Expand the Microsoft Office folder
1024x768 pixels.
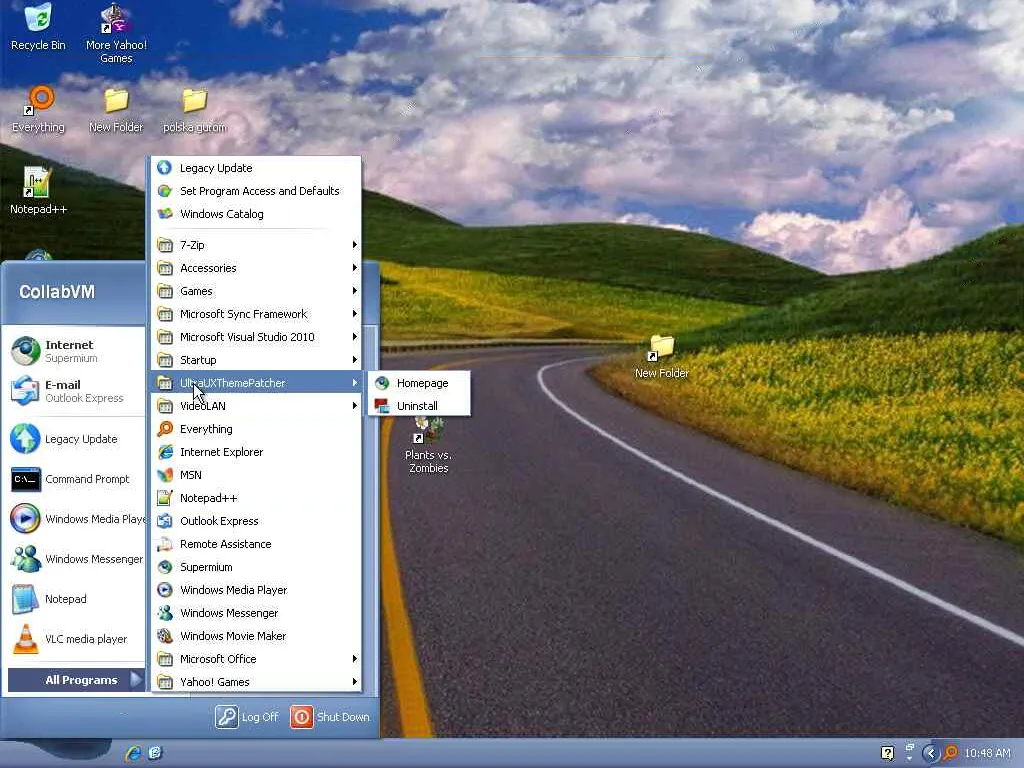[x=257, y=659]
